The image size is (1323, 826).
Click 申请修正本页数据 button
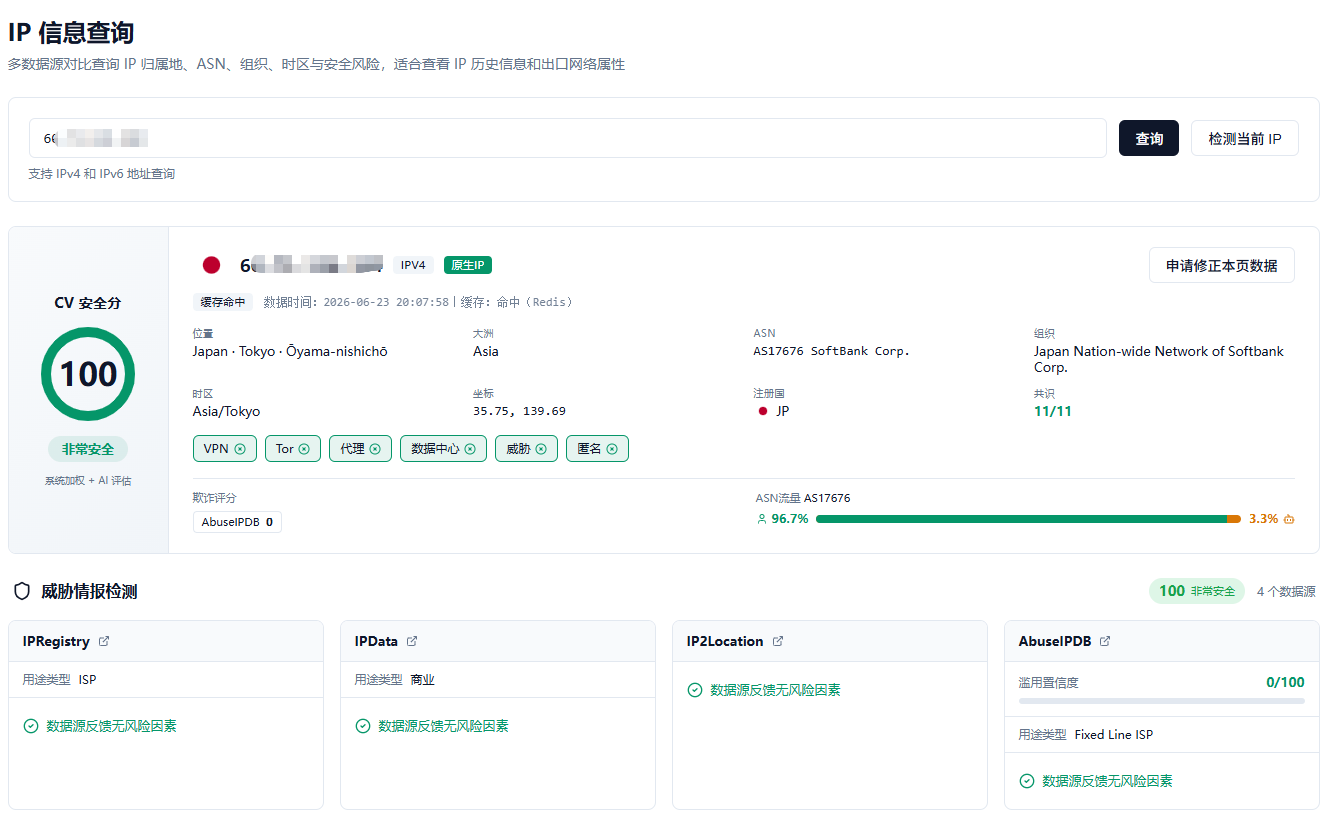1222,265
